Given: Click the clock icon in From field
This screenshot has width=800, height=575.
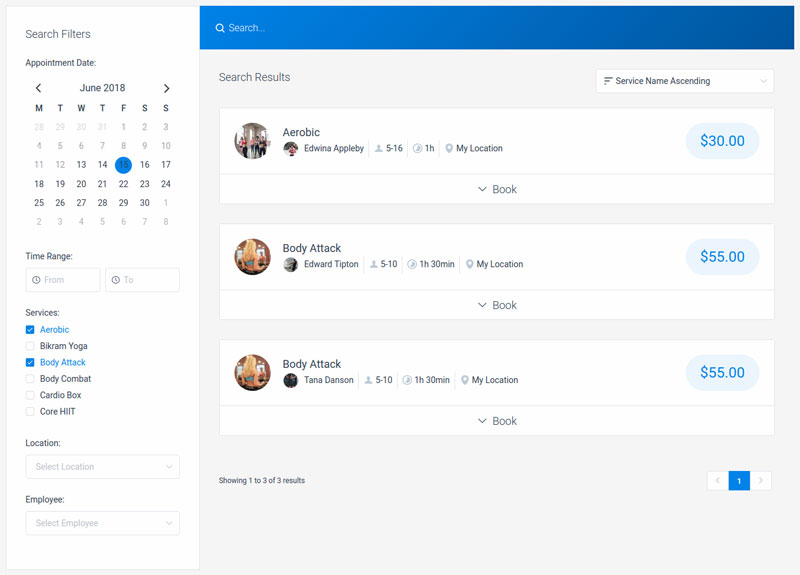Looking at the screenshot, I should [x=36, y=280].
